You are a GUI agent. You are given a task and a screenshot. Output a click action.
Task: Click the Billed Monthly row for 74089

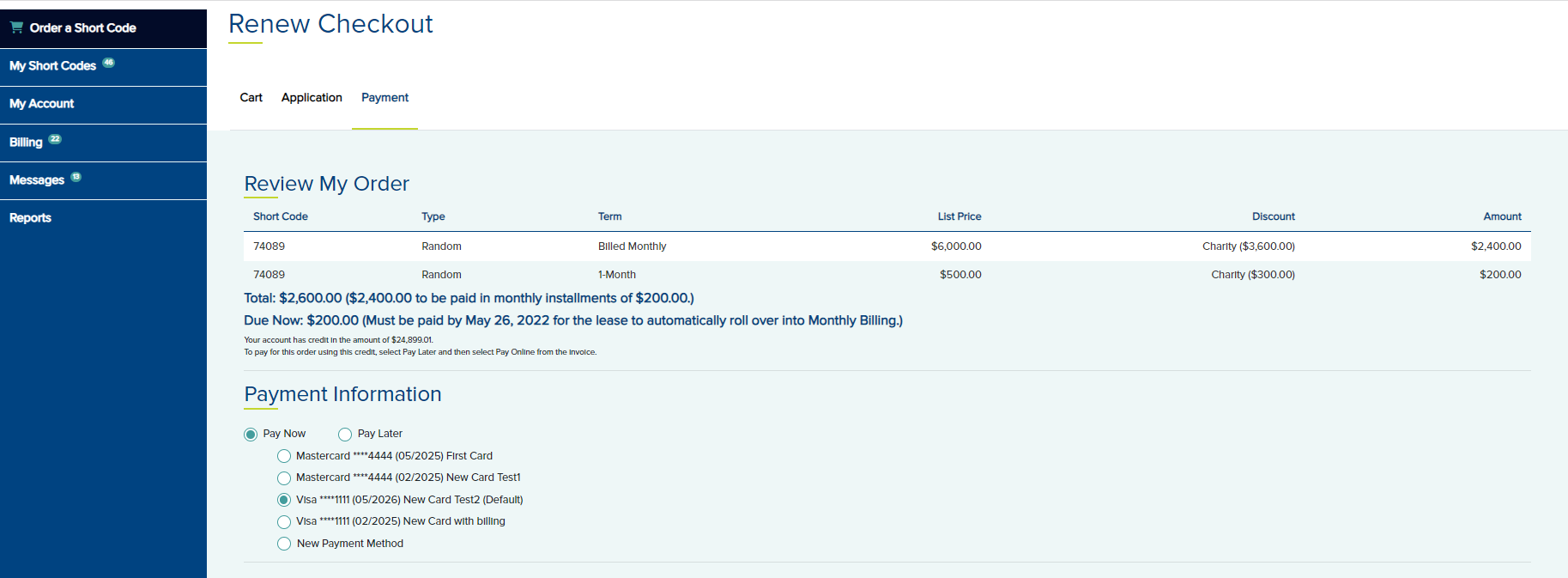point(632,246)
